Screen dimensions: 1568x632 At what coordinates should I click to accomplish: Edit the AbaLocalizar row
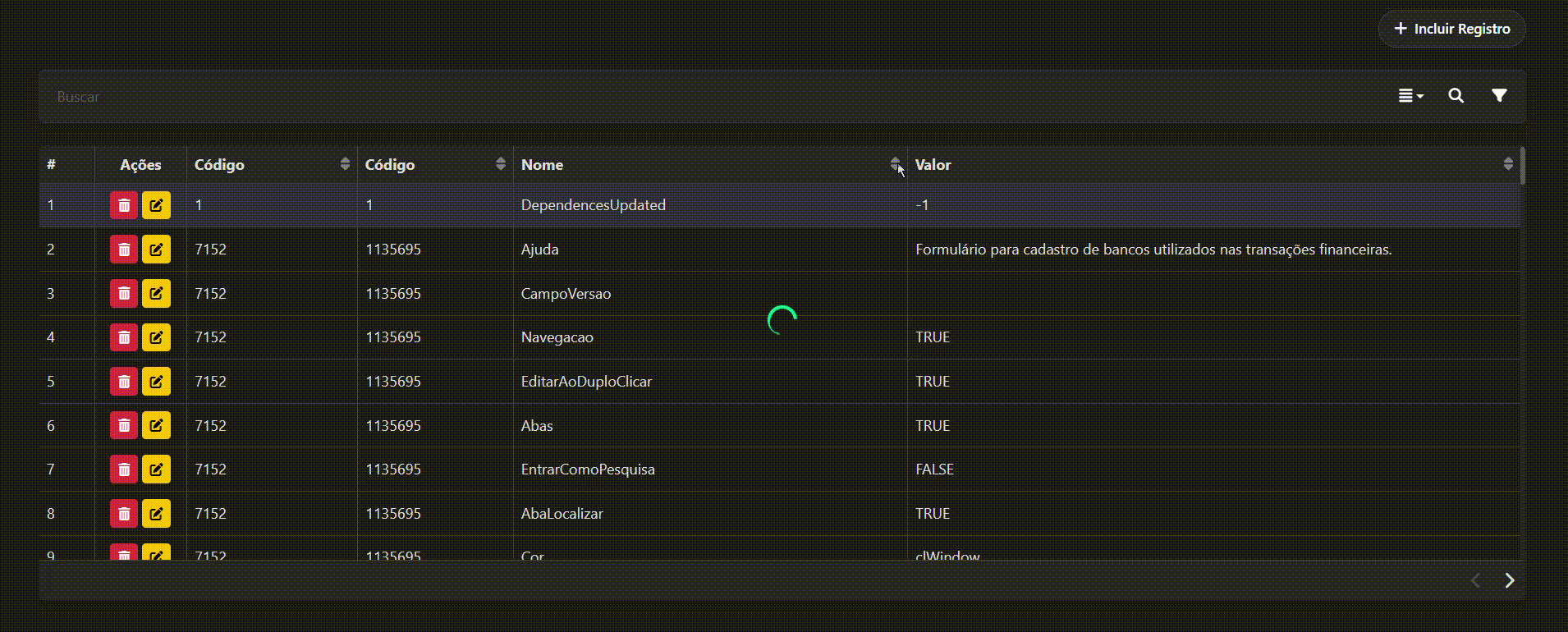point(156,514)
